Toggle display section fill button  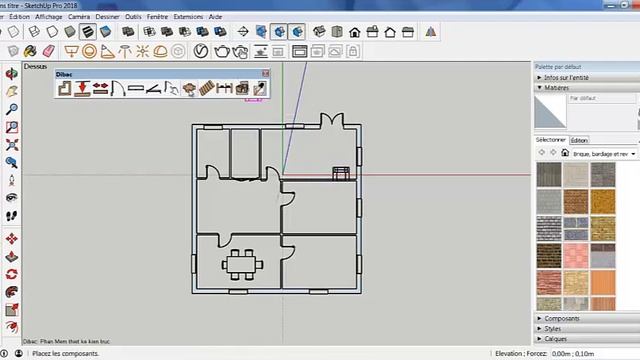coord(297,31)
